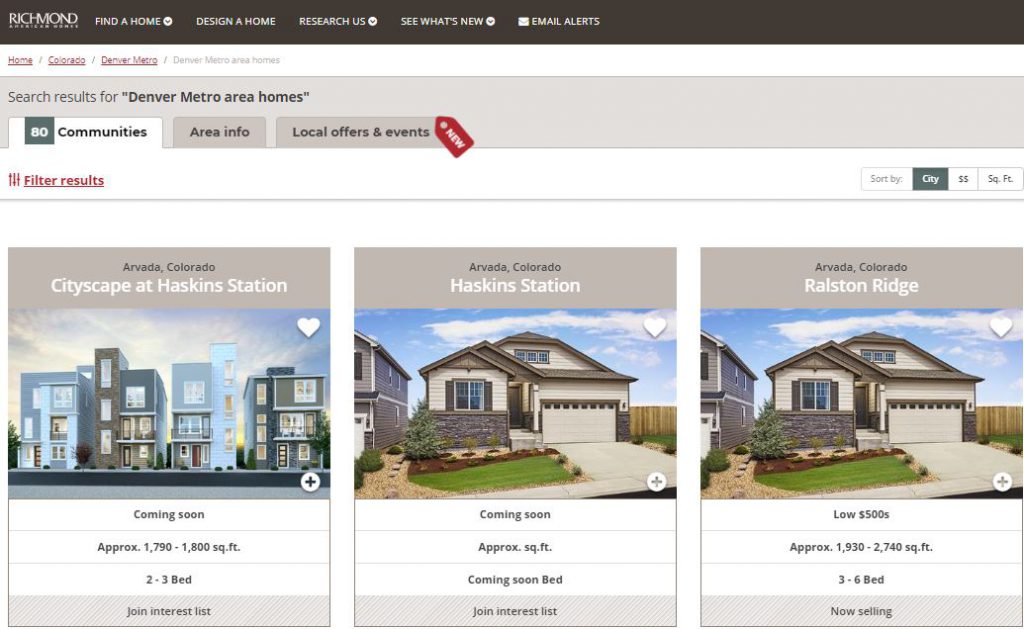Click 'Coming soon' on Cityscape card
This screenshot has width=1024, height=629.
[169, 515]
